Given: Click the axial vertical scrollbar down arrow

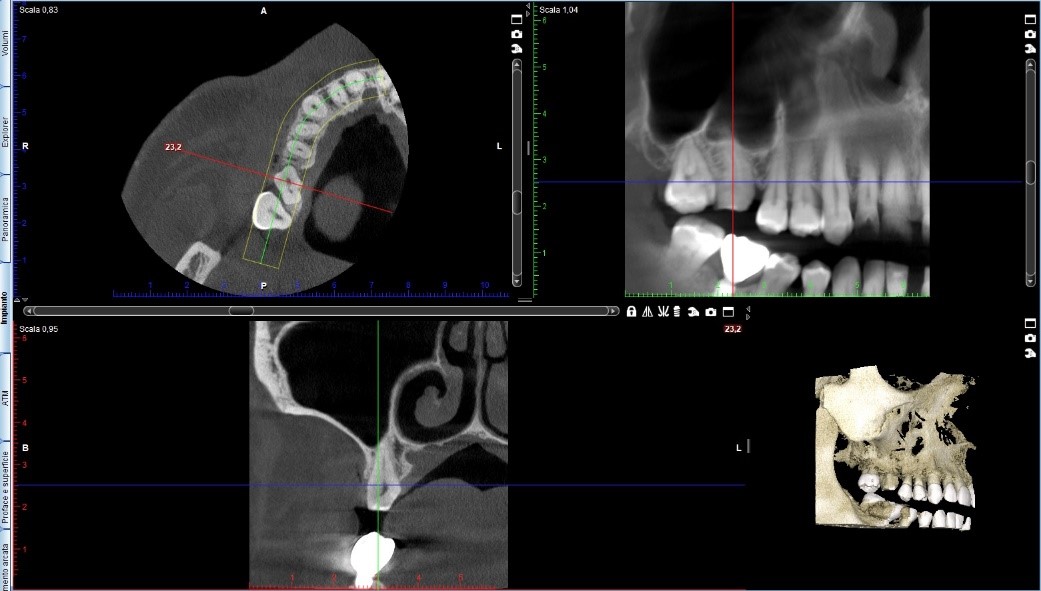Looking at the screenshot, I should point(517,280).
